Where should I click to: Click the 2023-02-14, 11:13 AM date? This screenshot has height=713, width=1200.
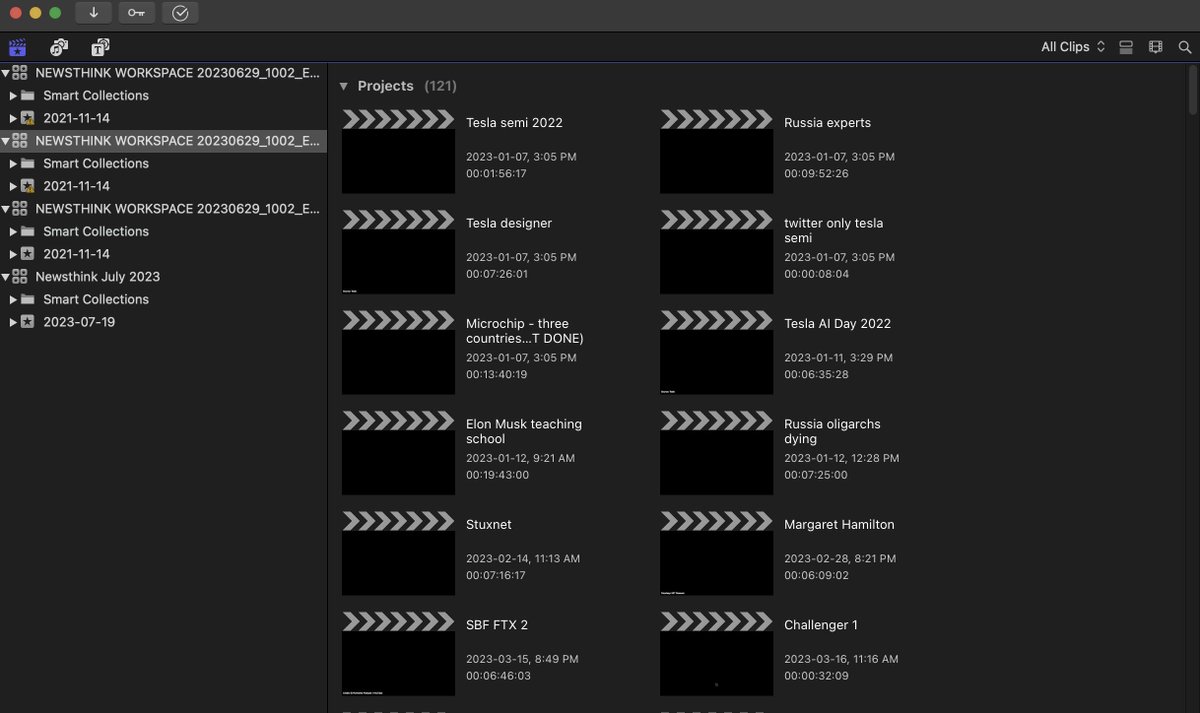pos(523,559)
